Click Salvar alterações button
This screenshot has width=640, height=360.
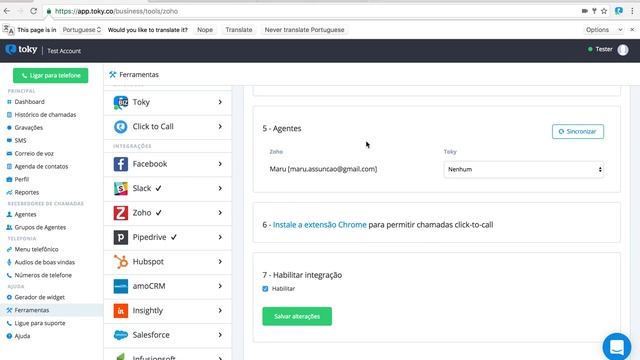pyautogui.click(x=297, y=316)
